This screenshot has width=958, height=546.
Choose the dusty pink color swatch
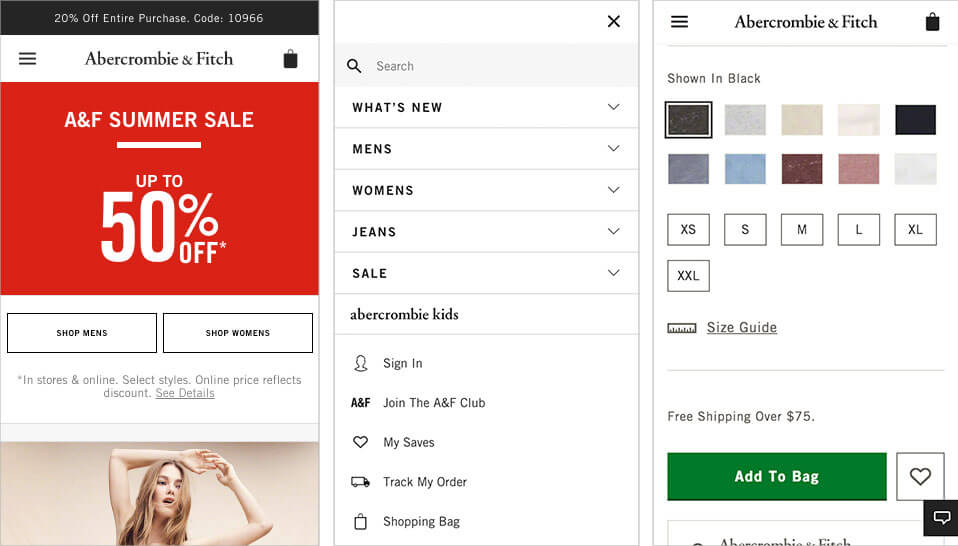[859, 169]
